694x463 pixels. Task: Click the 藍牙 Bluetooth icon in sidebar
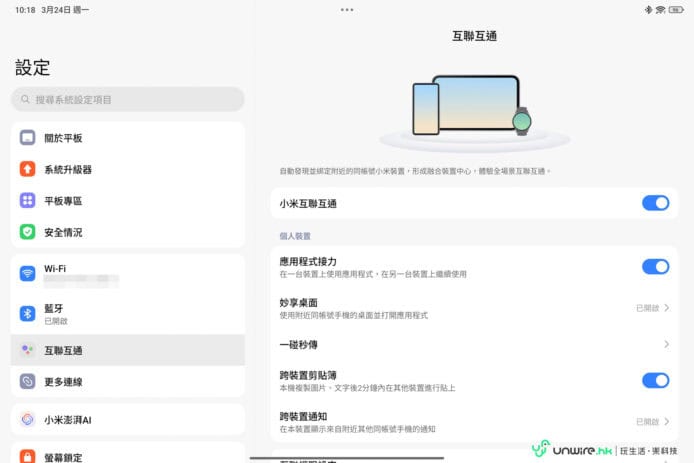(x=28, y=314)
